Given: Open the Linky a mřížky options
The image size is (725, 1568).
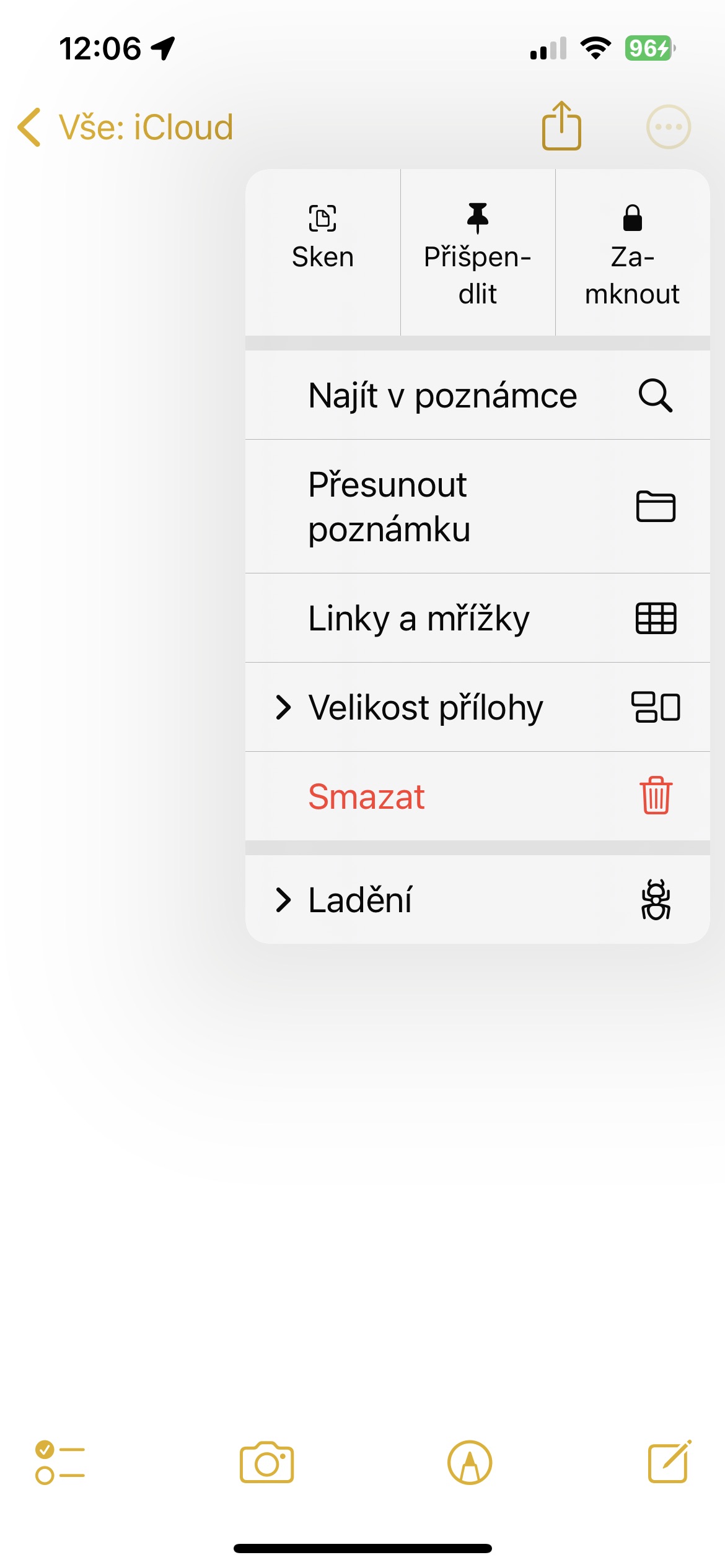Looking at the screenshot, I should click(419, 618).
